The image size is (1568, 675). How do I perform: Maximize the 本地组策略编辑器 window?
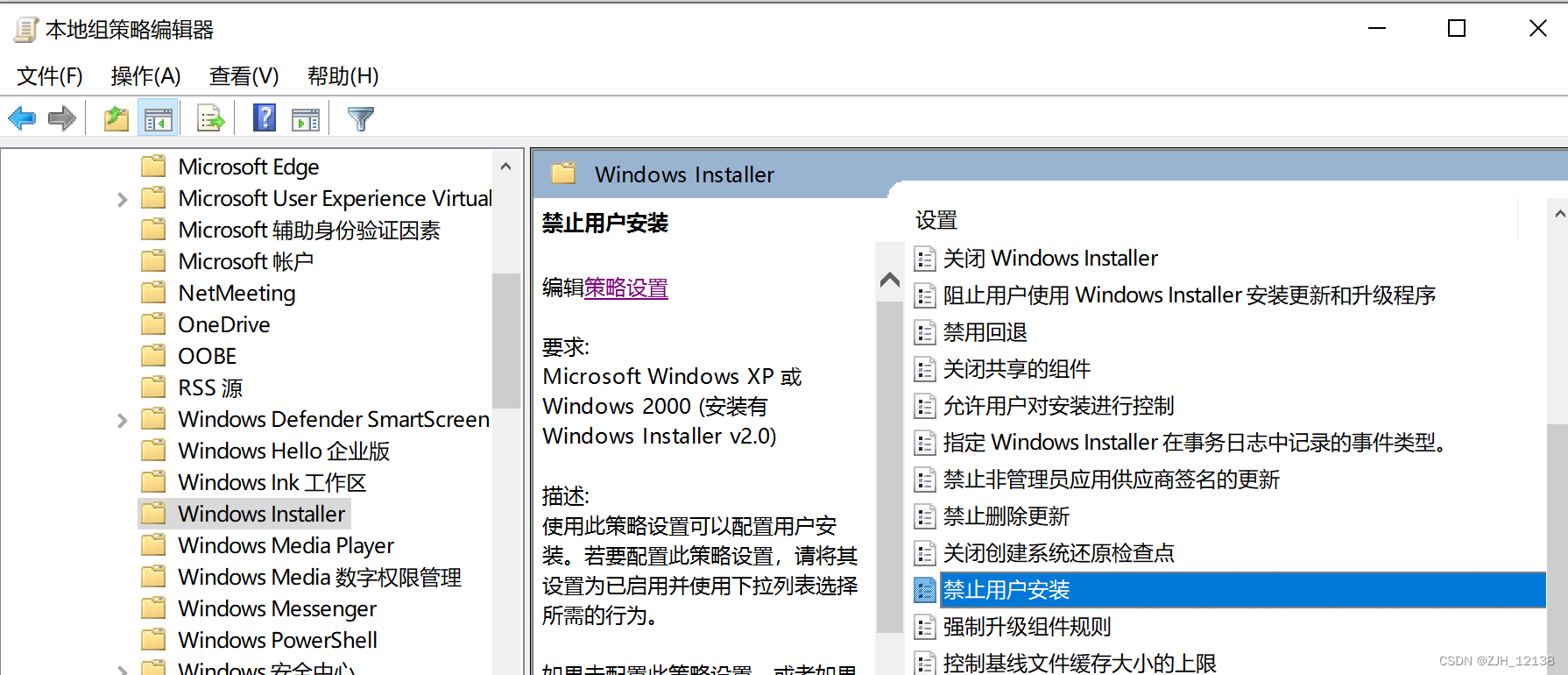1457,29
